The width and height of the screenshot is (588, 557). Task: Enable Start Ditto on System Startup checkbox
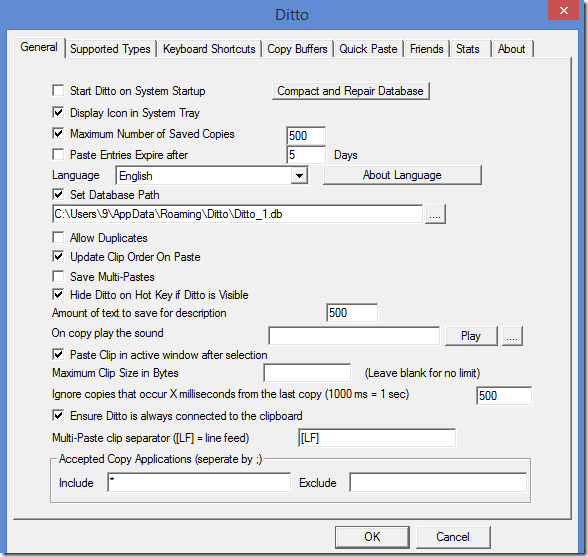click(58, 91)
